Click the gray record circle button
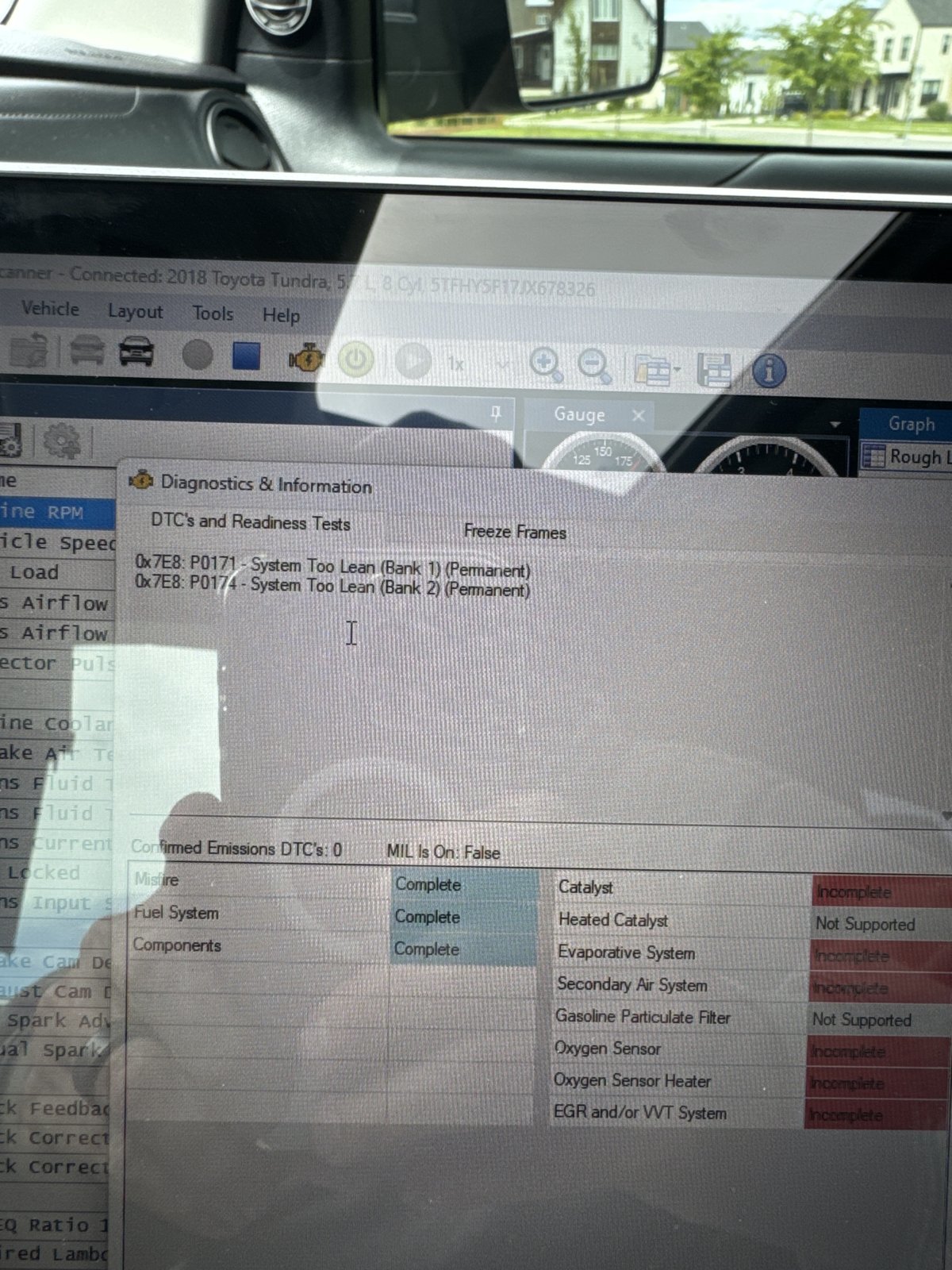 pyautogui.click(x=198, y=354)
